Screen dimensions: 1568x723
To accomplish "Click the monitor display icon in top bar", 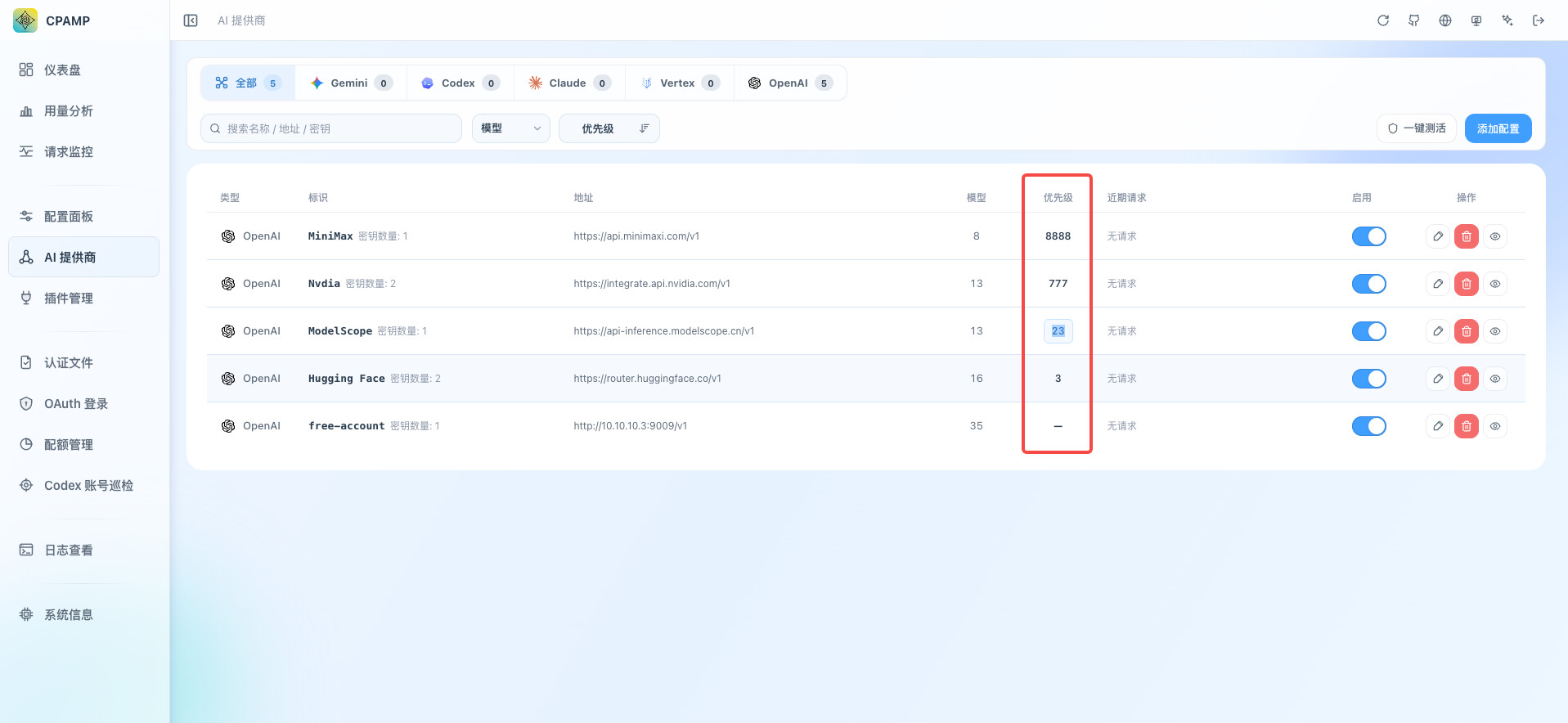I will 1476,20.
